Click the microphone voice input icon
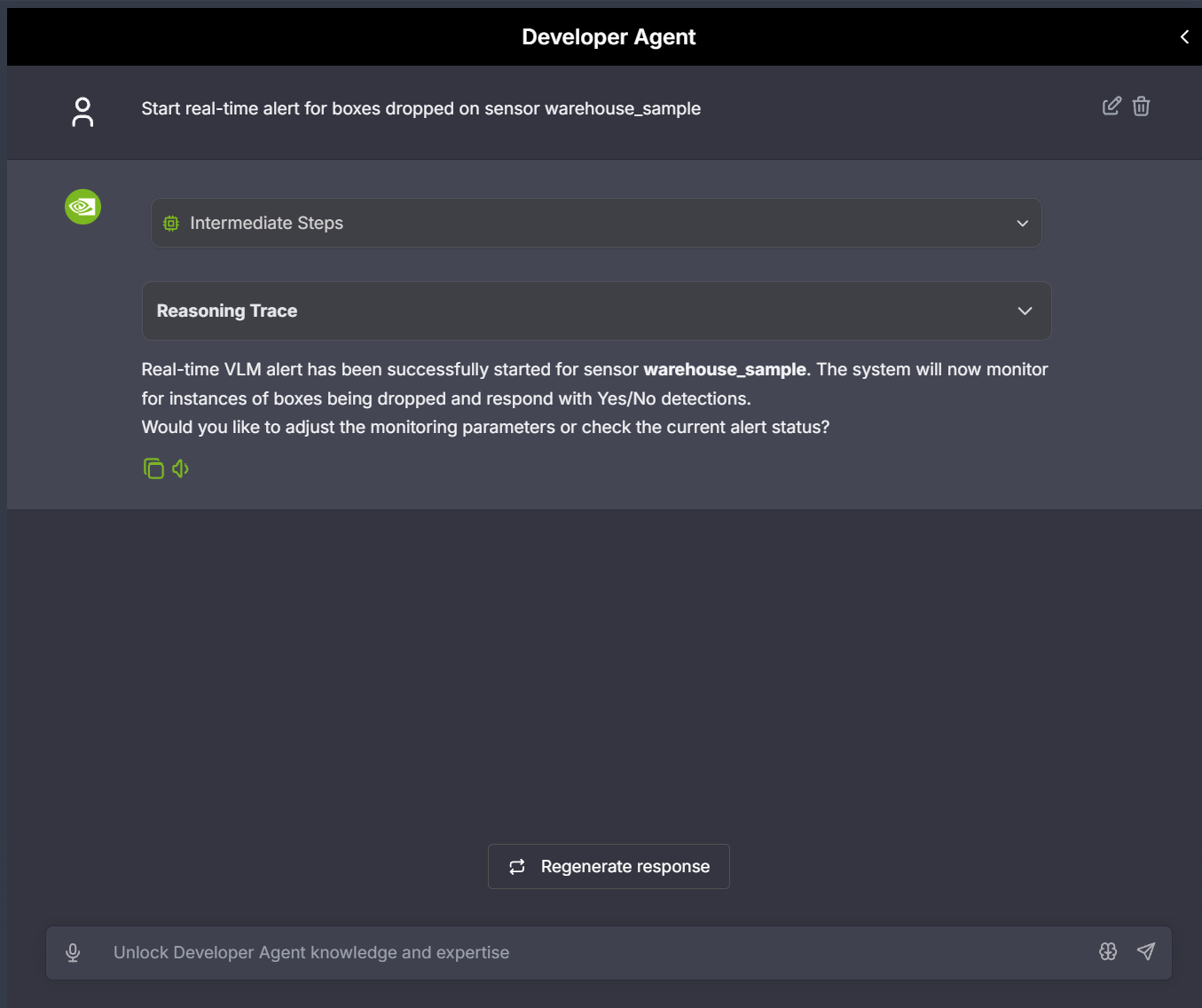 [x=73, y=953]
